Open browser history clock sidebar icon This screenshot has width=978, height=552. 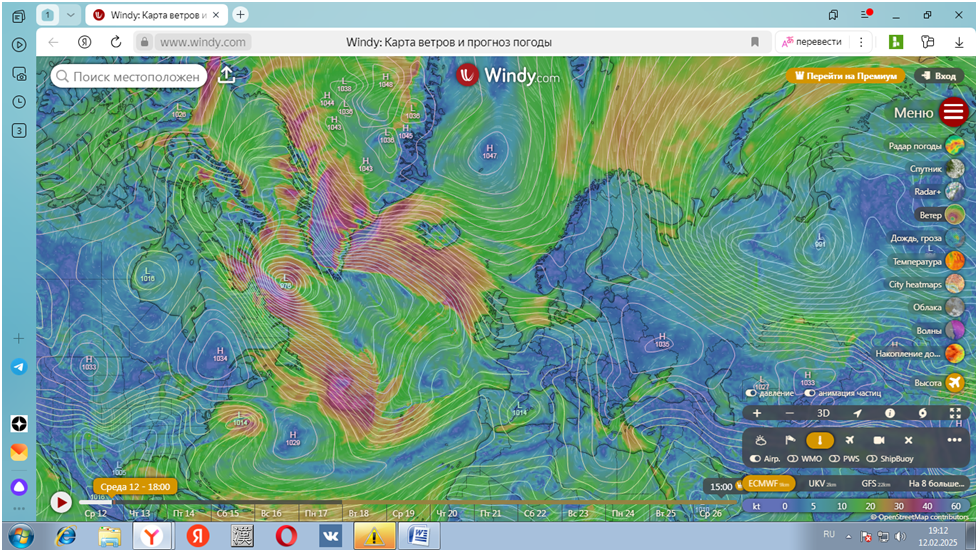coord(19,102)
